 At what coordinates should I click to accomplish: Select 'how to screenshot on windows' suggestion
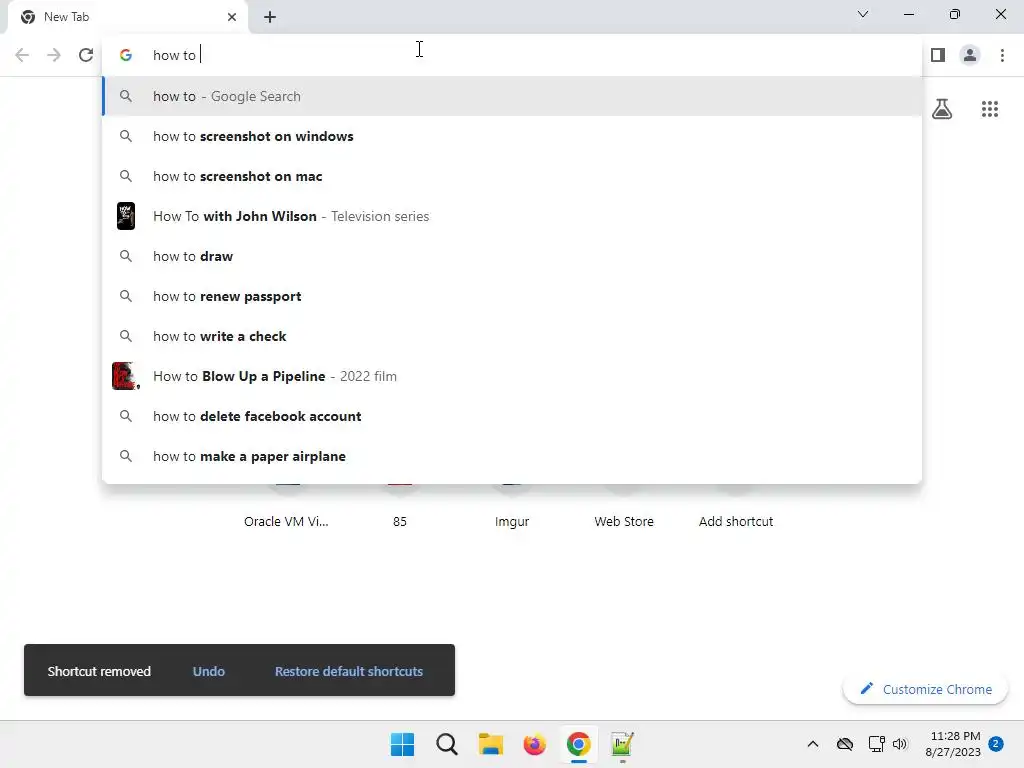pyautogui.click(x=512, y=136)
